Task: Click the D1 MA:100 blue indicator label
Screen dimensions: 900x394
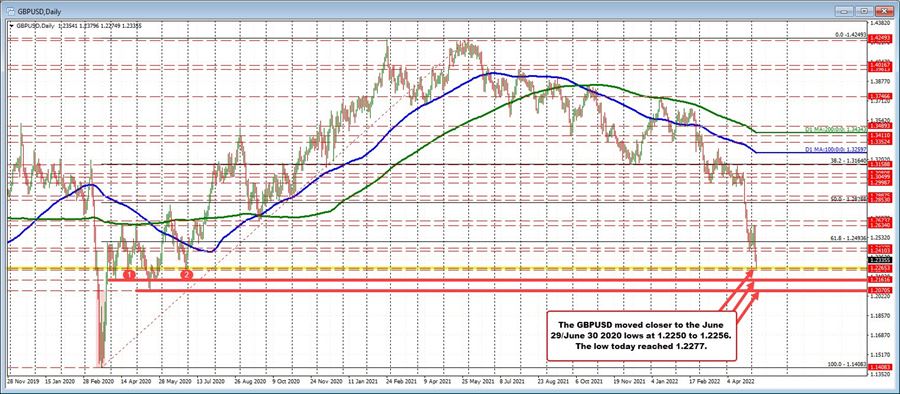Action: [x=836, y=148]
